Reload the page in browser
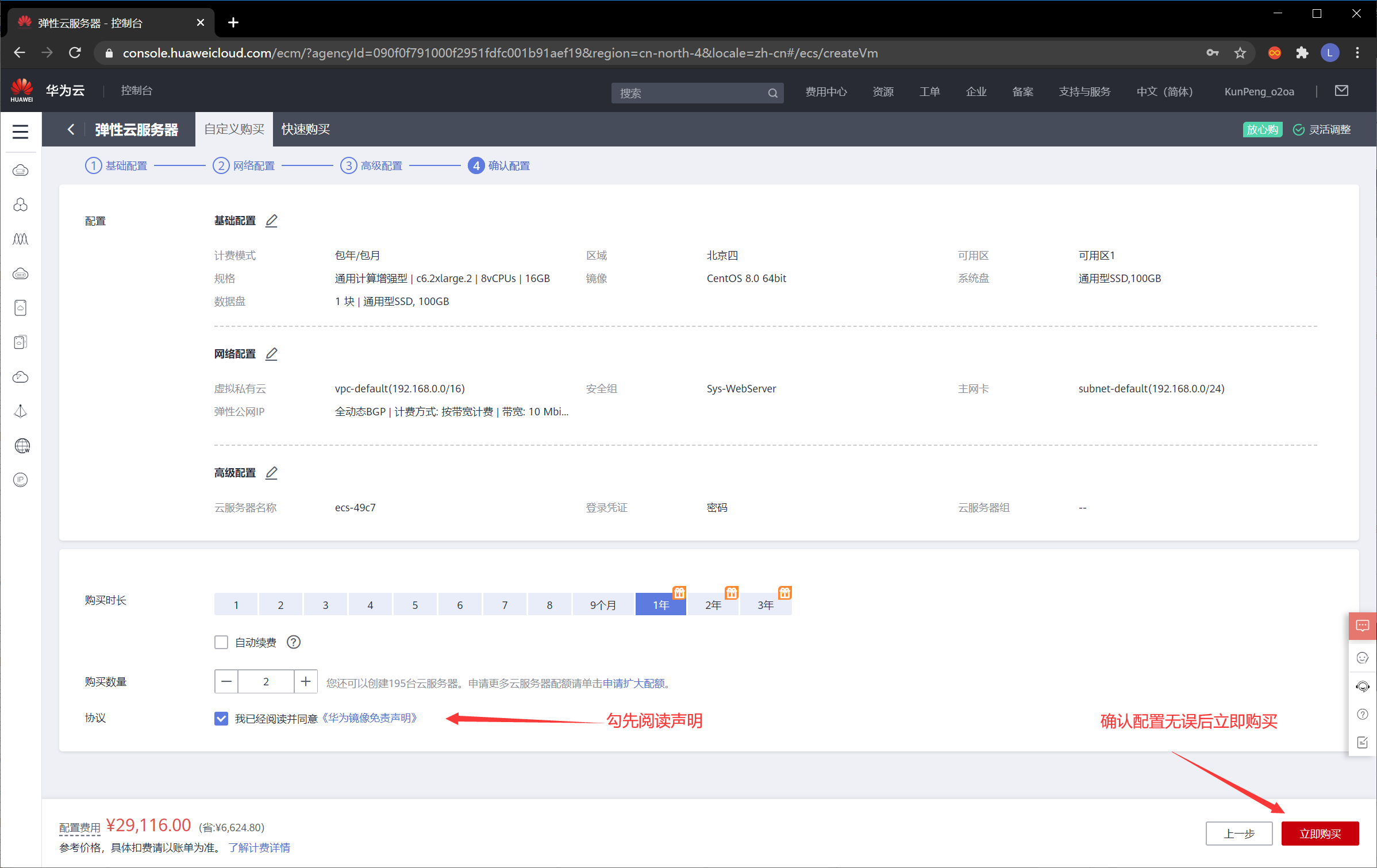This screenshot has width=1377, height=868. tap(75, 53)
